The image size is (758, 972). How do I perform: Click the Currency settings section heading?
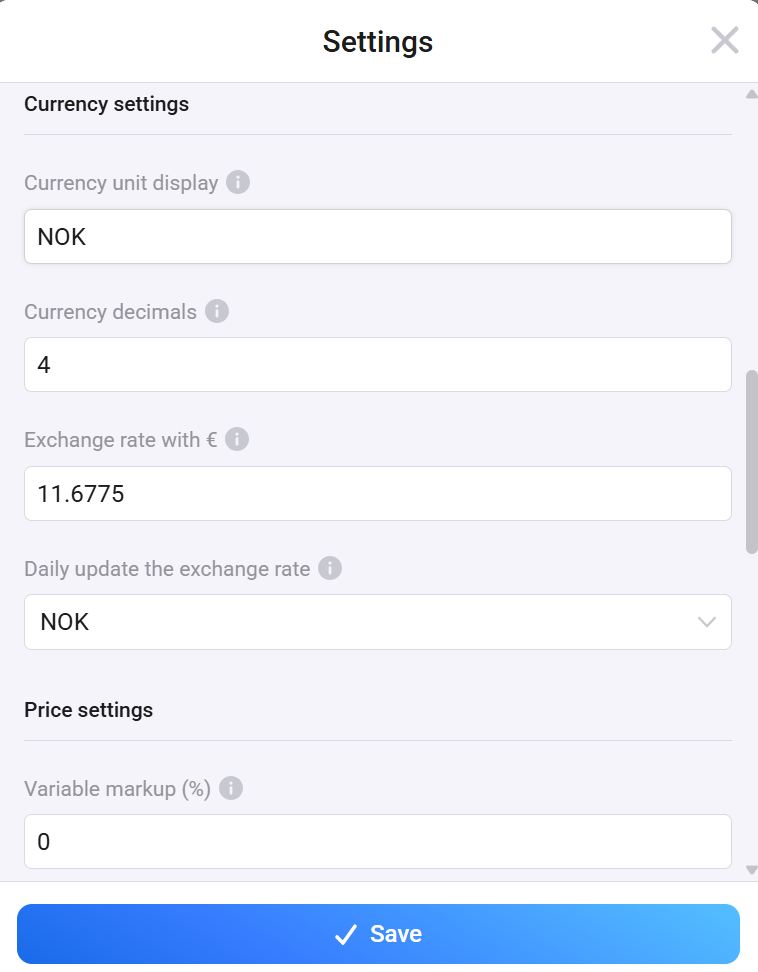(106, 104)
